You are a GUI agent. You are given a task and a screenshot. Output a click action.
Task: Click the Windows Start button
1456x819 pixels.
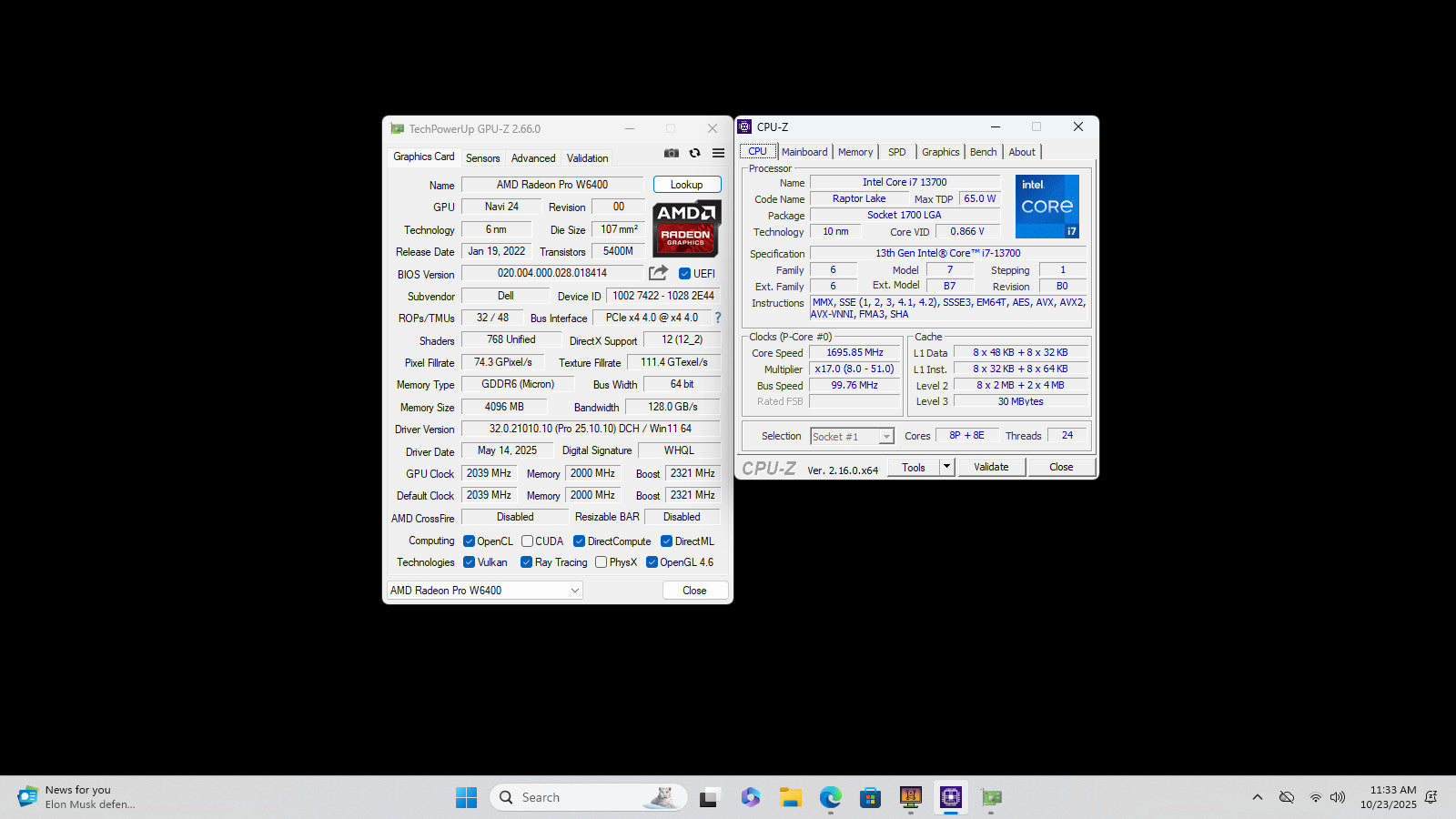[466, 798]
